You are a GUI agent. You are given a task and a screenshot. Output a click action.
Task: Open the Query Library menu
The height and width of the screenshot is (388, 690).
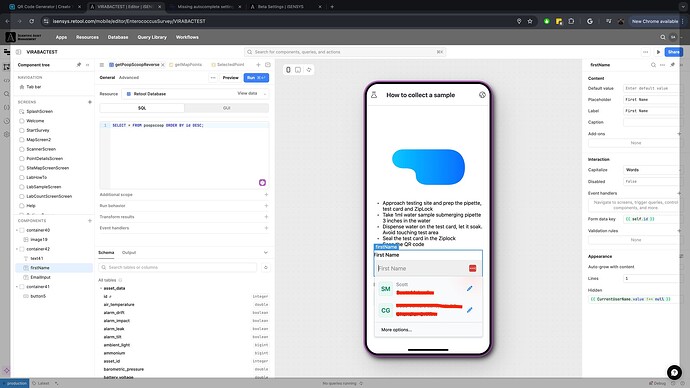[152, 37]
